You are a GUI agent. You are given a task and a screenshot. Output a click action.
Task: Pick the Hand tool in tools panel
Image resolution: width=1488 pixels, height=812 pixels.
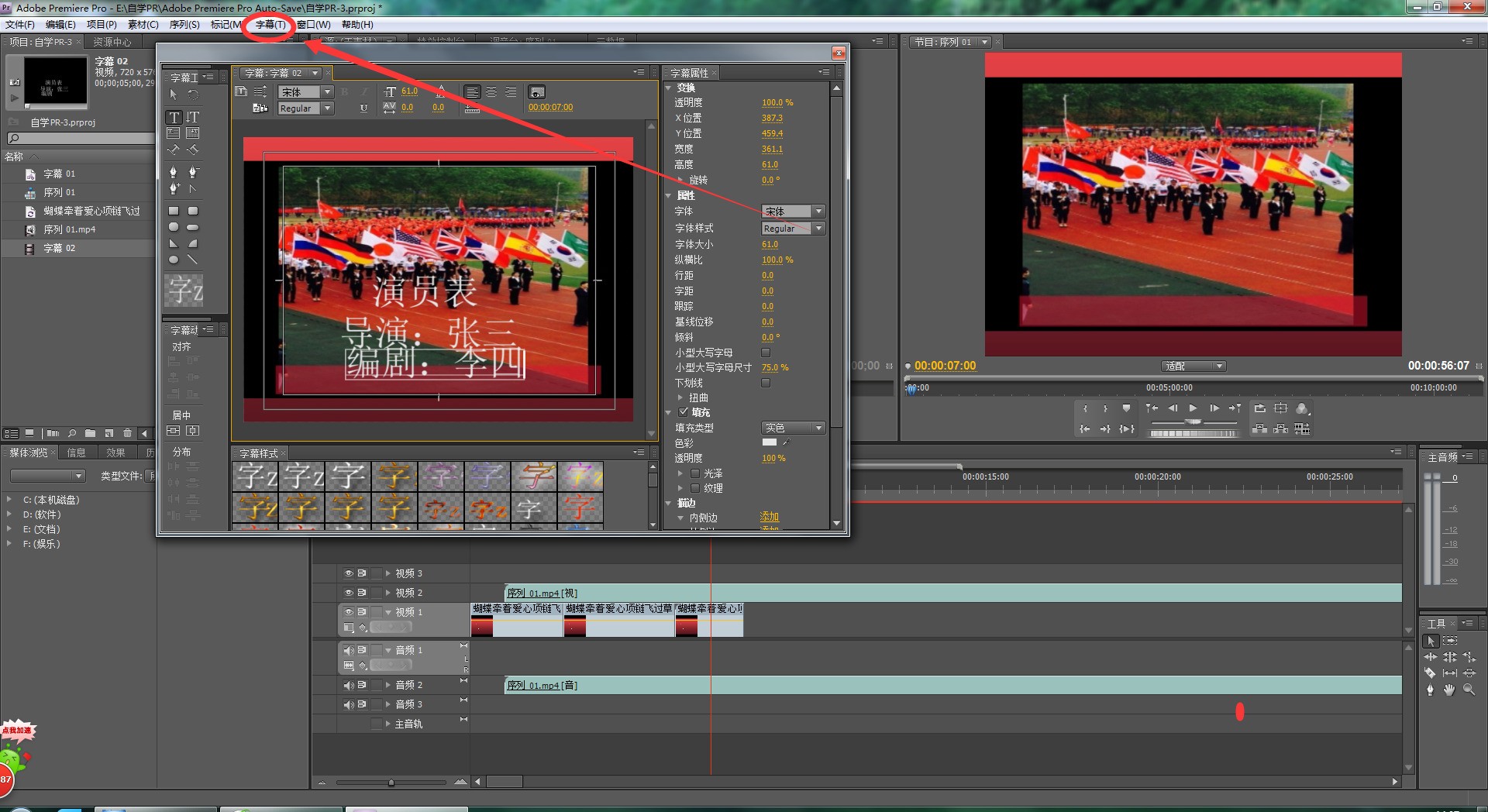click(x=1449, y=690)
